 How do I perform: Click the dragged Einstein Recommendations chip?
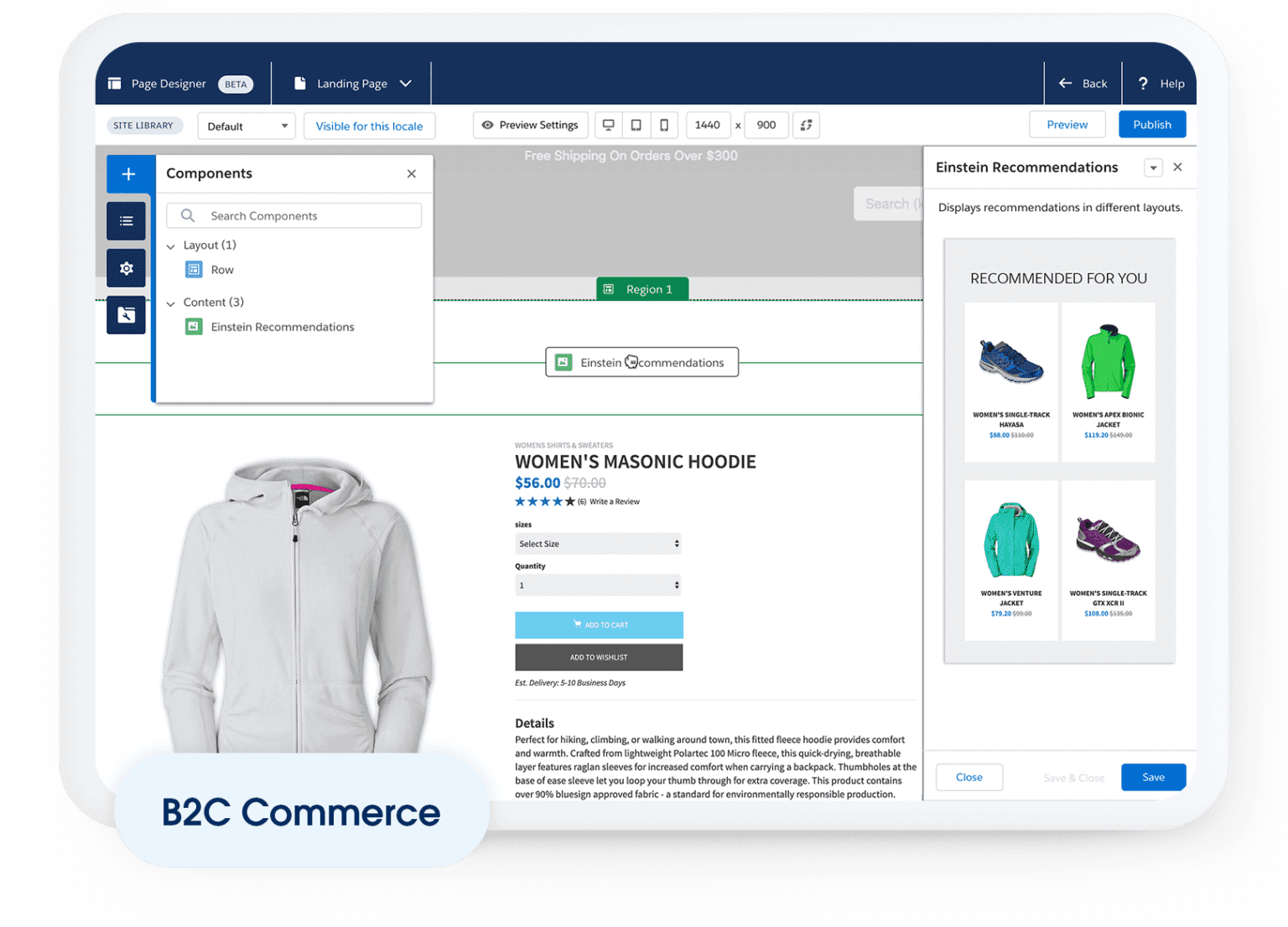coord(642,362)
